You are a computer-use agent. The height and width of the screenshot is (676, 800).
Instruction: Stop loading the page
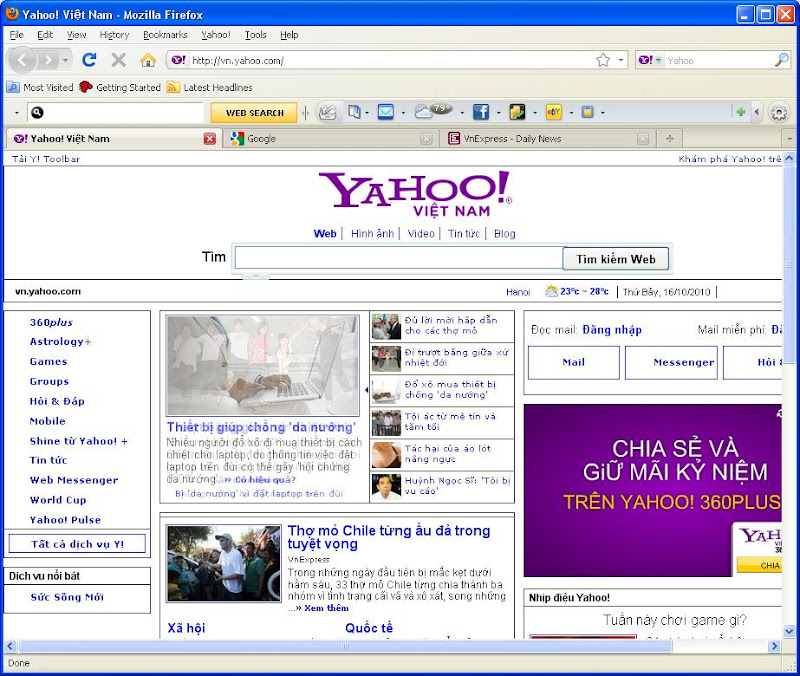coord(118,60)
